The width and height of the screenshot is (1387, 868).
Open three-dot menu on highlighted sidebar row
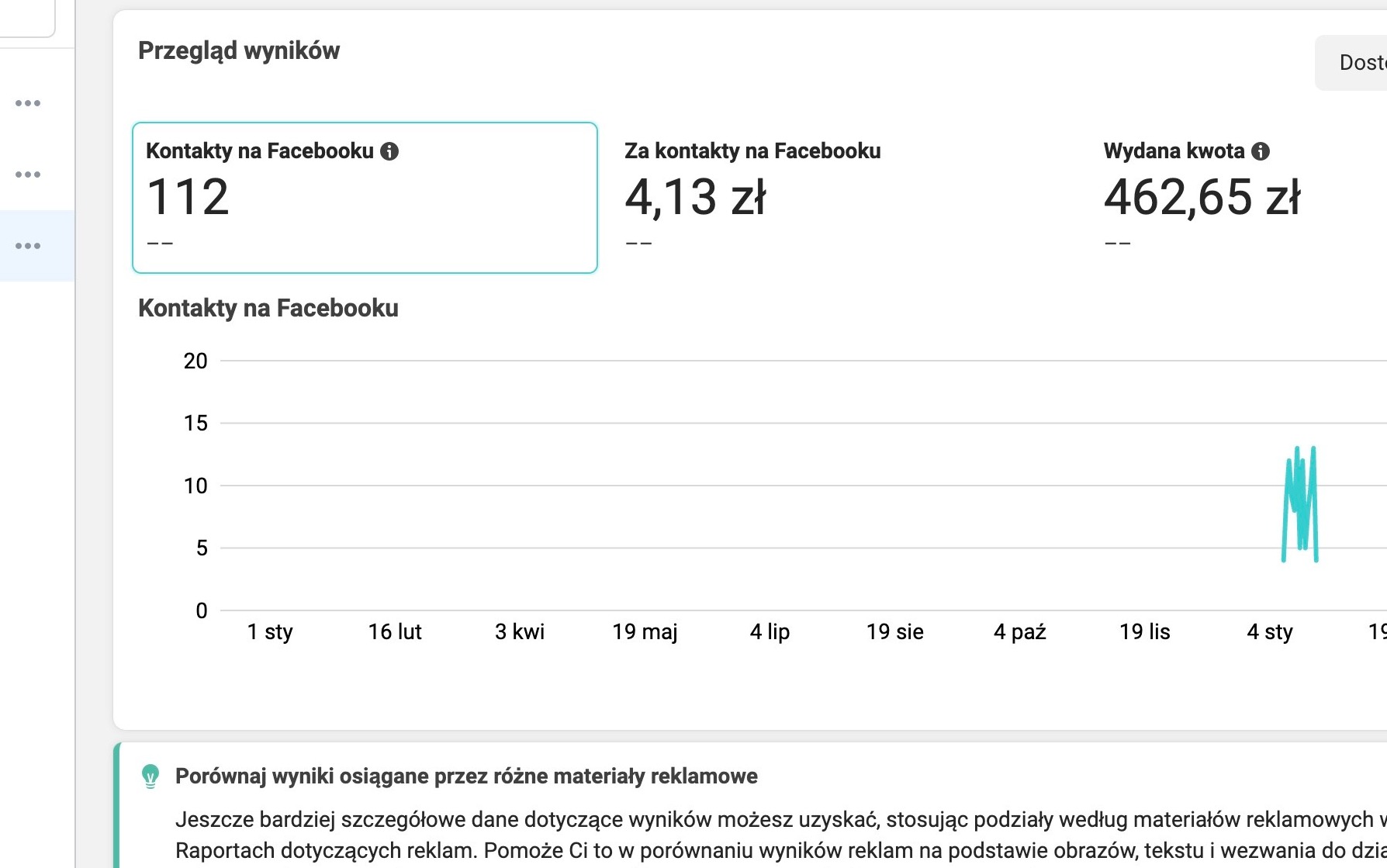click(x=28, y=246)
